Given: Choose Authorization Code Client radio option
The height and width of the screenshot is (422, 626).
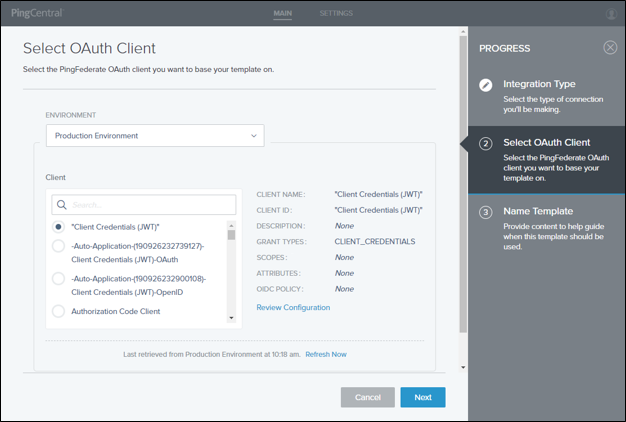Looking at the screenshot, I should (59, 311).
